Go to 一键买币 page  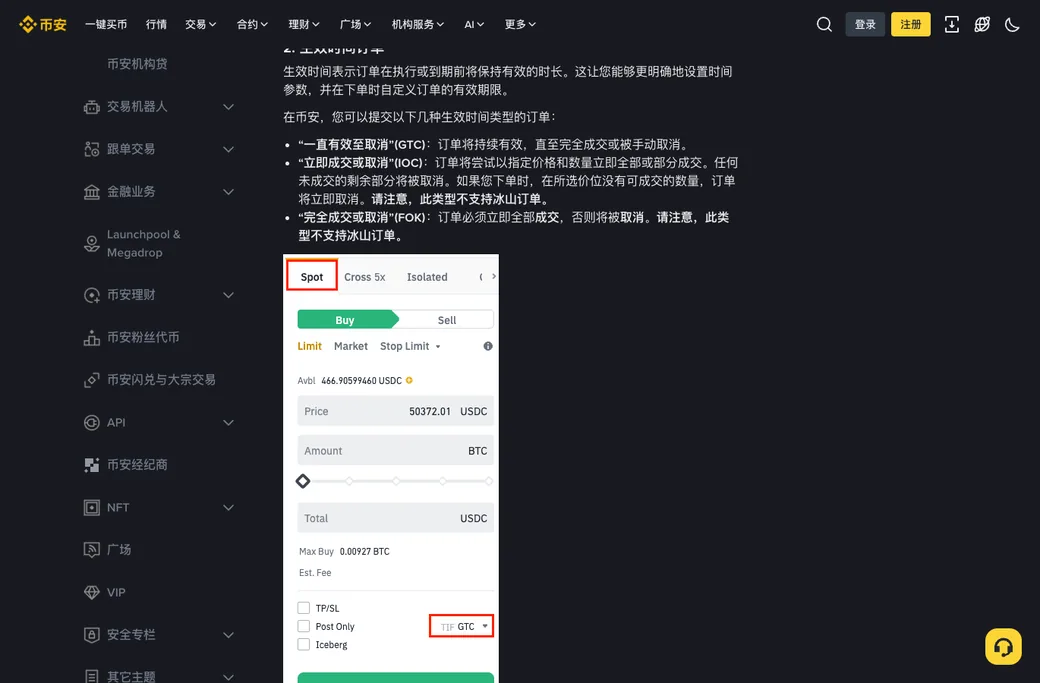click(x=106, y=25)
